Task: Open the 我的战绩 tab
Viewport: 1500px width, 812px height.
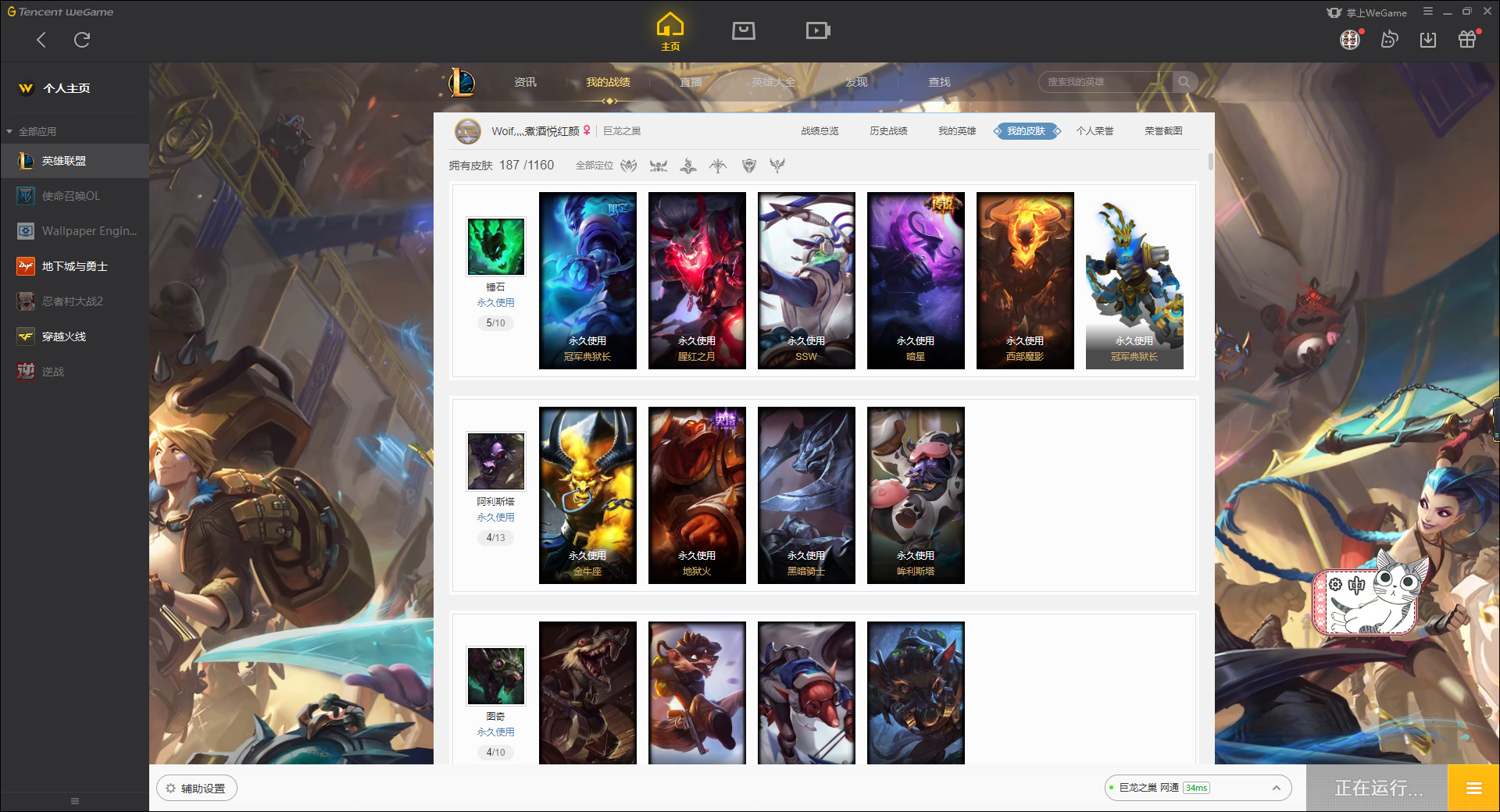Action: click(x=608, y=82)
